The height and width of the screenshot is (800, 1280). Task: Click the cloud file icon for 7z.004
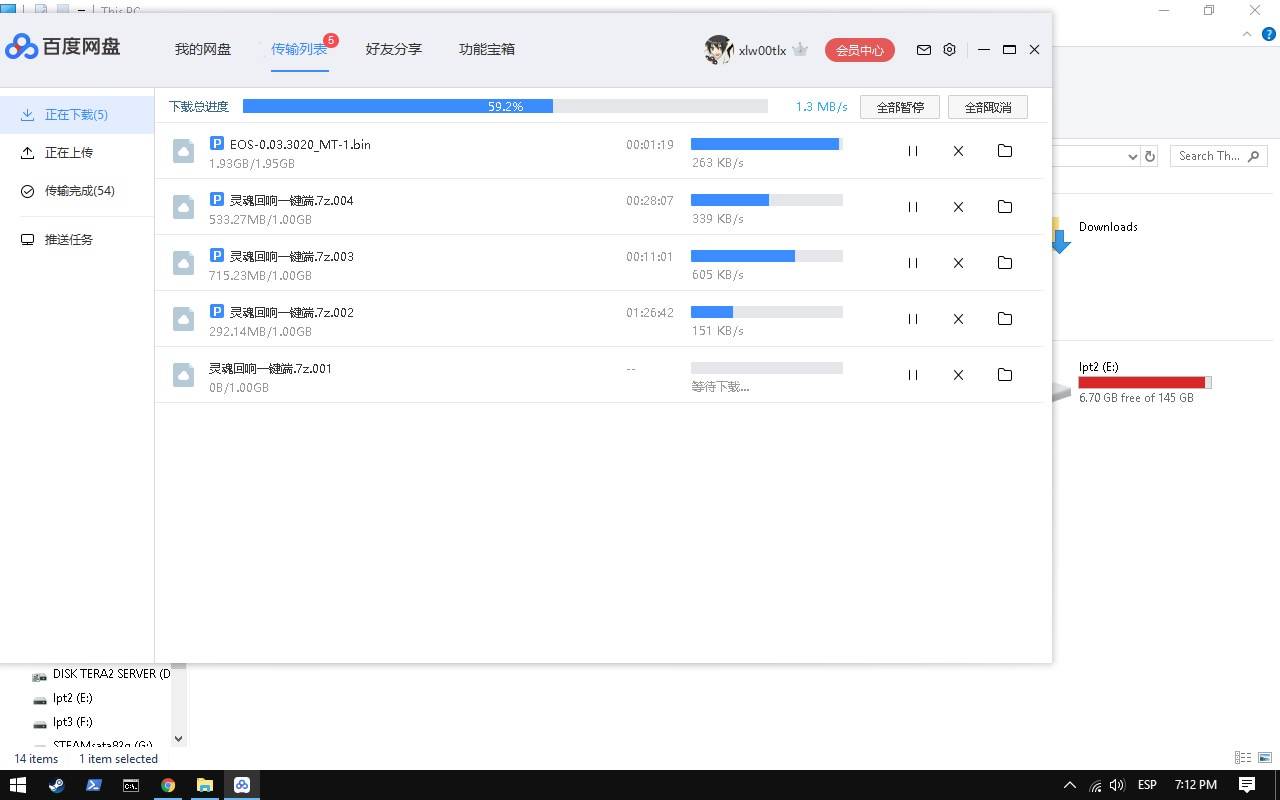tap(183, 207)
